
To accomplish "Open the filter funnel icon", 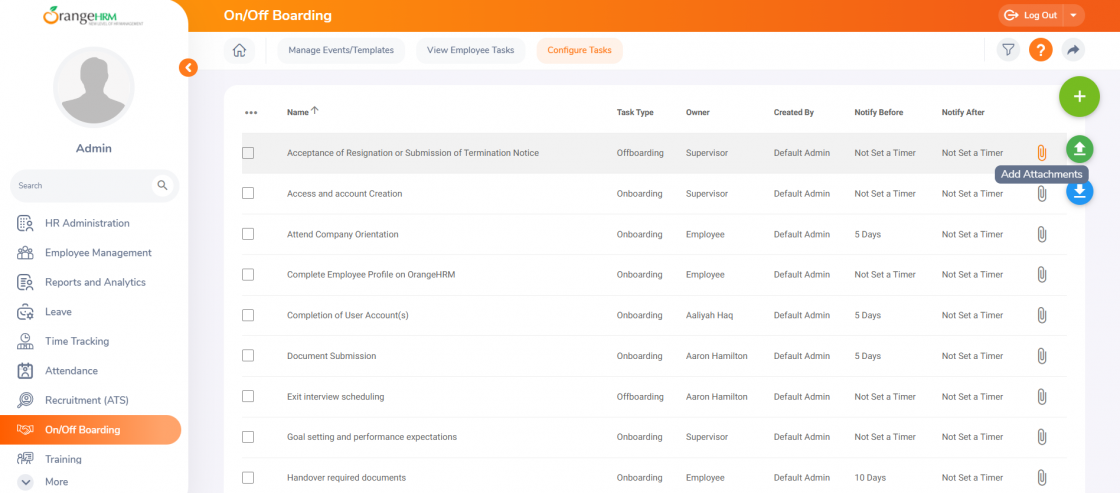I will pos(1008,50).
